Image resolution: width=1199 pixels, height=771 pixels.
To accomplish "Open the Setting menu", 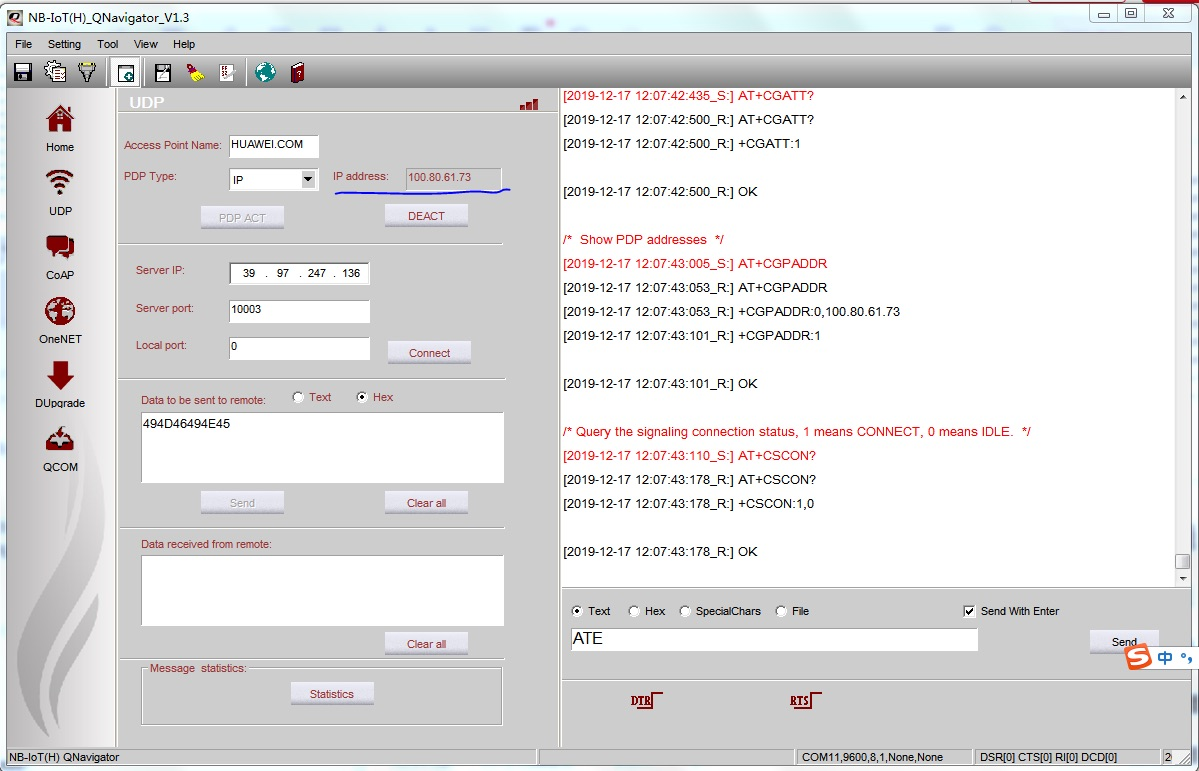I will point(64,44).
